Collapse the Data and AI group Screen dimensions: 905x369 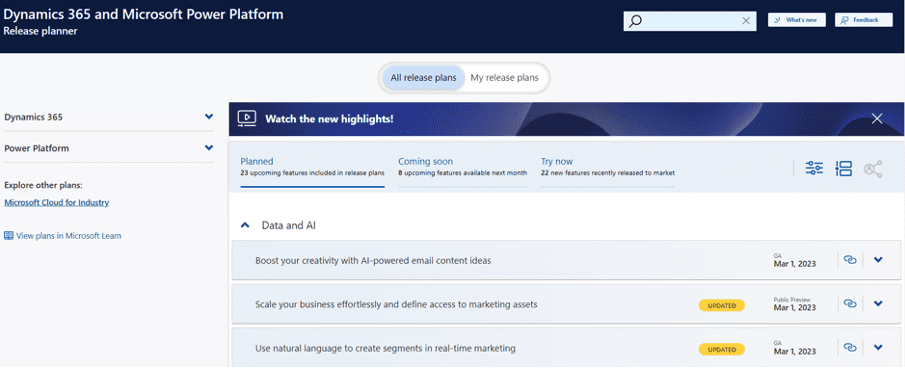click(245, 225)
